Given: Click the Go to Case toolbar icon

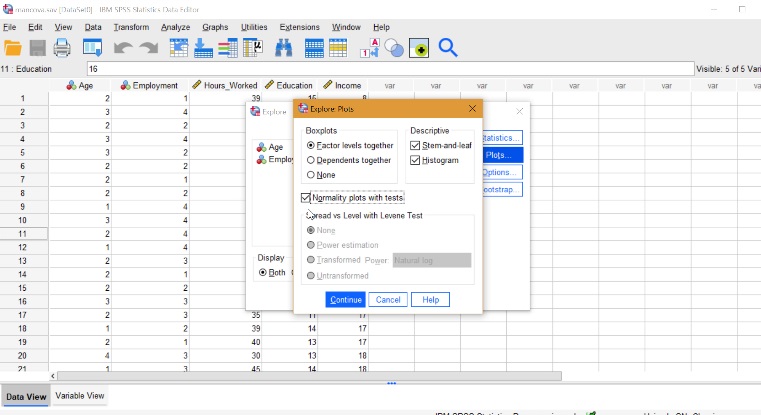Looking at the screenshot, I should pyautogui.click(x=179, y=48).
